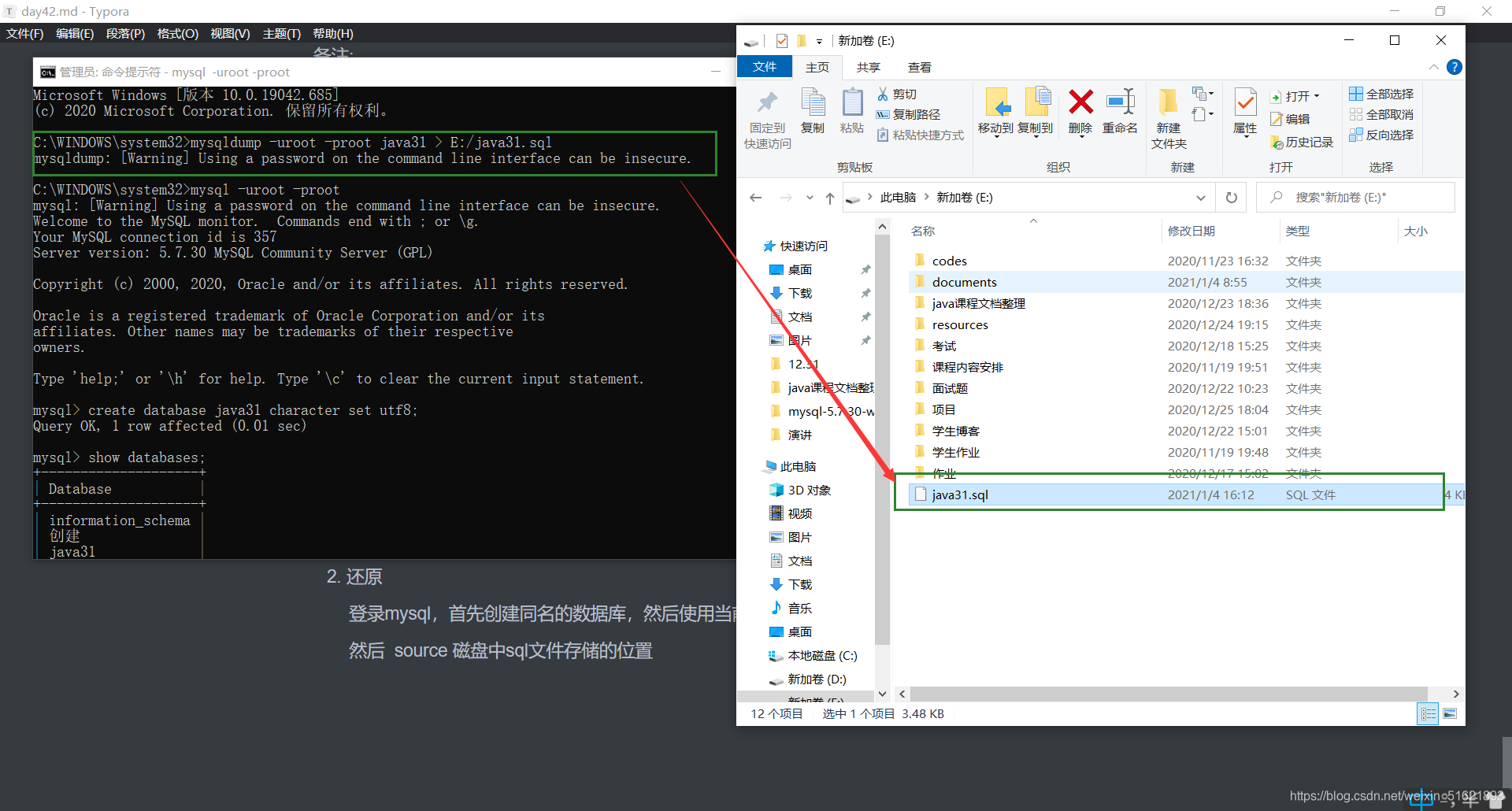
Task: Switch file list to thumbnail view
Action: coord(1451,713)
